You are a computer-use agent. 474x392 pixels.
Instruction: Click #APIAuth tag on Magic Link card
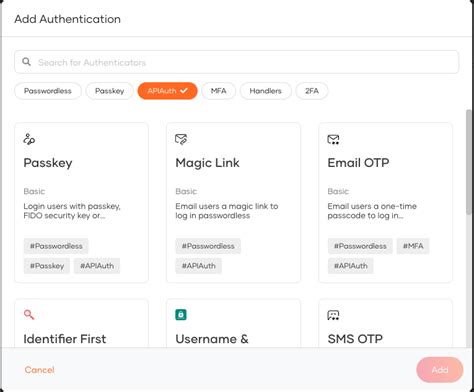click(x=198, y=266)
